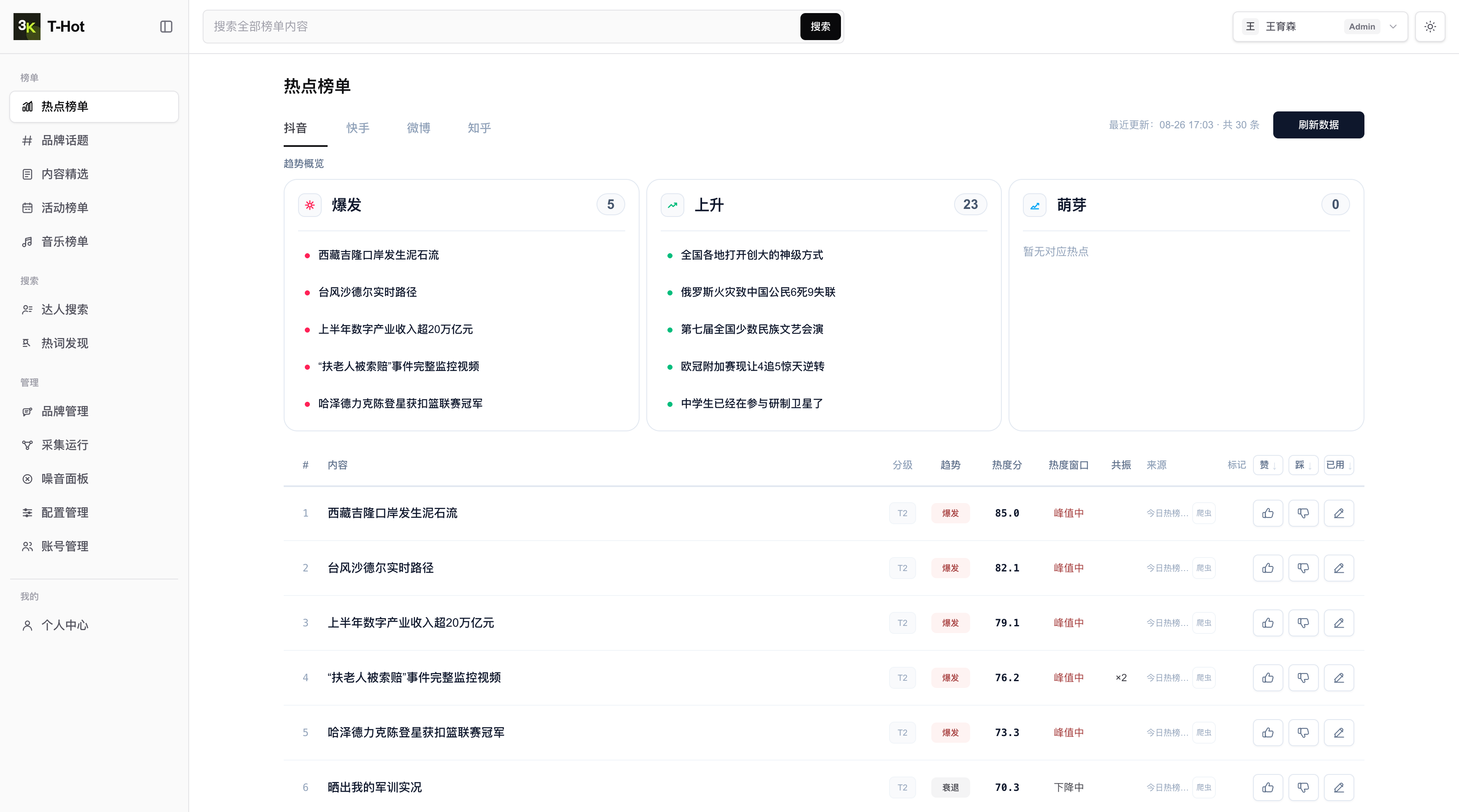Click the 爆发 count badge showing 5
1459x812 pixels.
[610, 204]
